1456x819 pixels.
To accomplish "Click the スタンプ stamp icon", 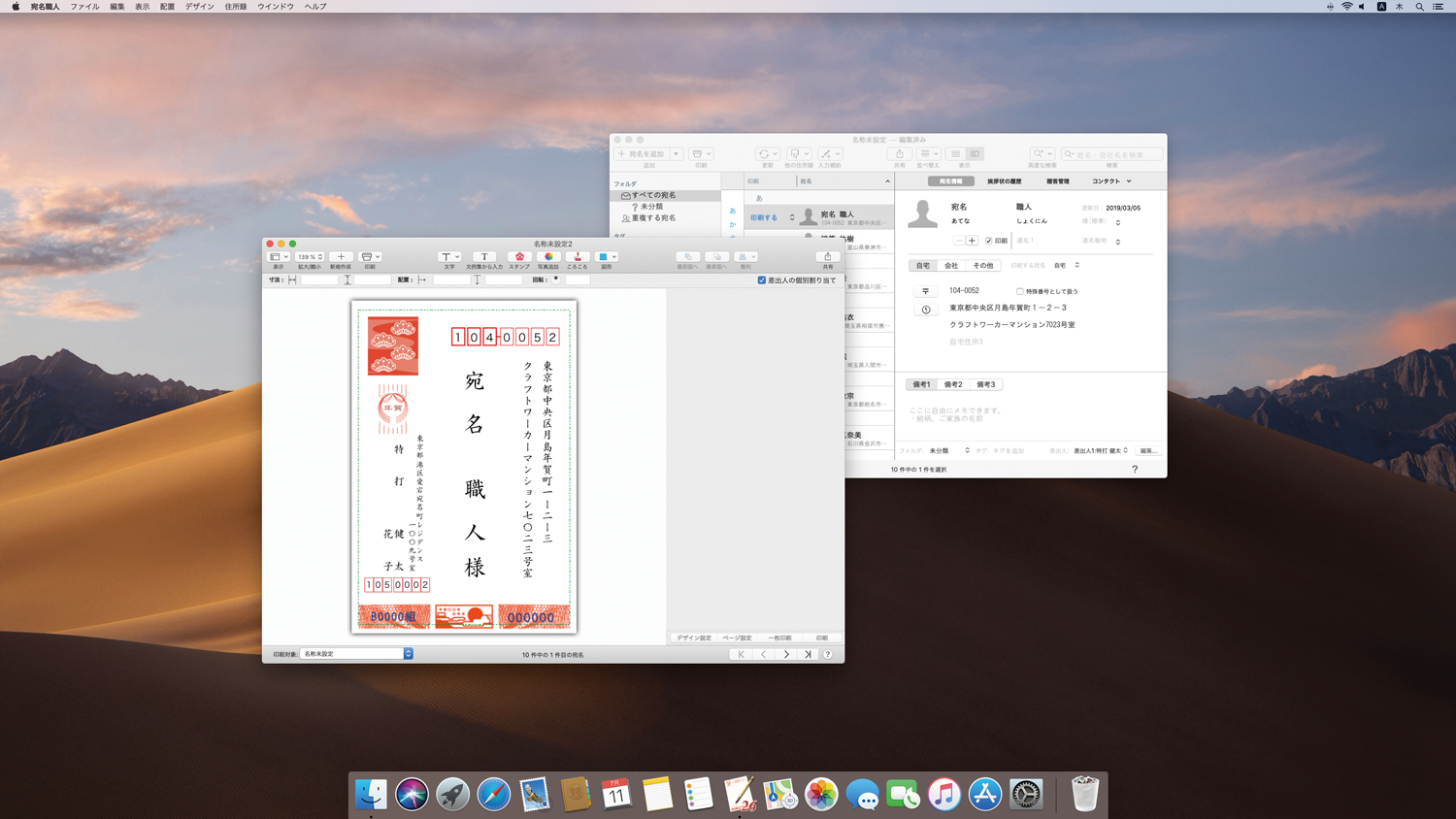I will (x=519, y=257).
